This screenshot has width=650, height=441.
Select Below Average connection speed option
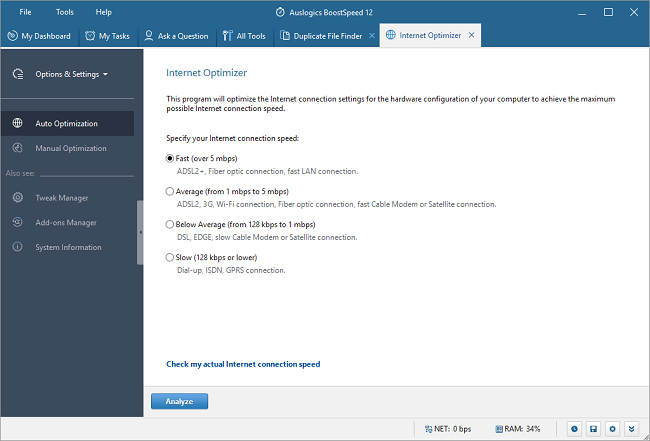pyautogui.click(x=170, y=224)
